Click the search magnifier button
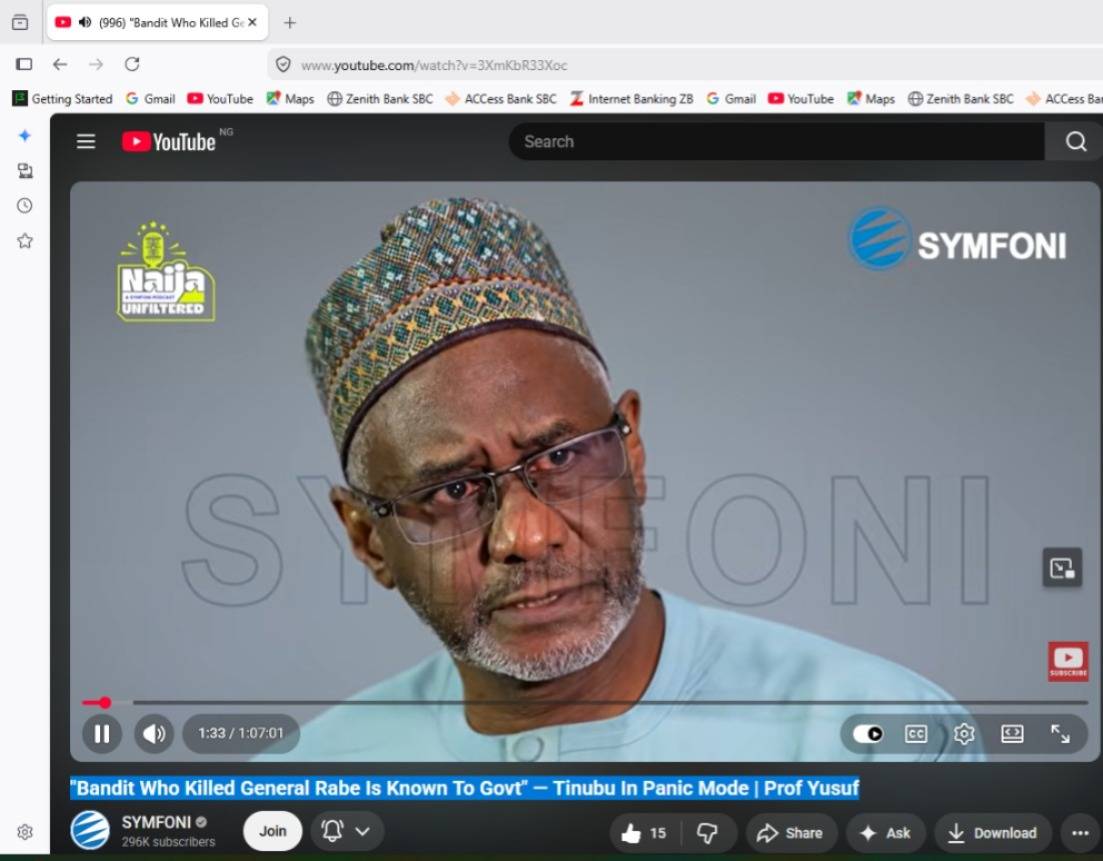The height and width of the screenshot is (861, 1103). point(1074,141)
